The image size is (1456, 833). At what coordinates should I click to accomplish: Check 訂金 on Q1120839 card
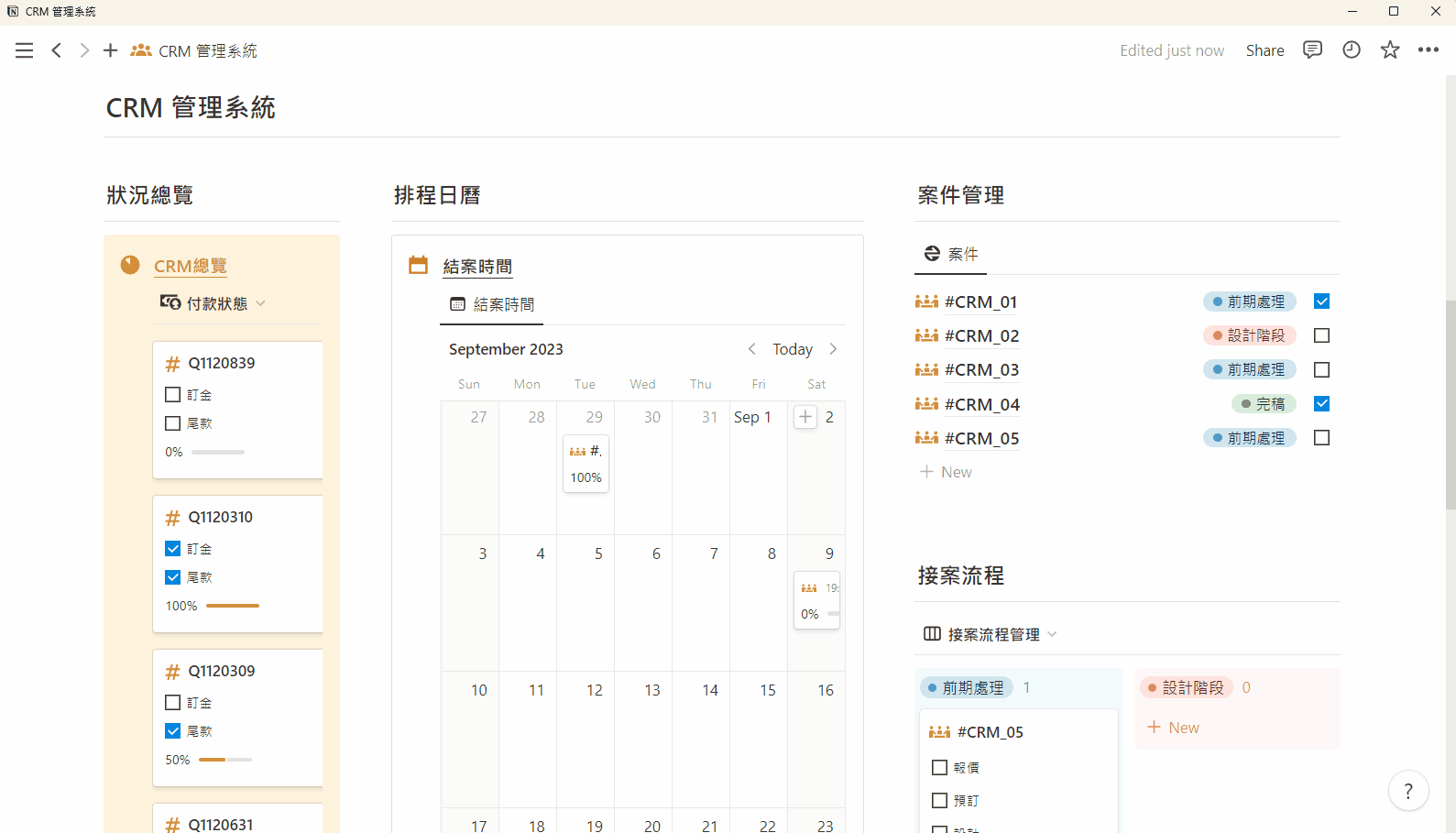pos(172,395)
